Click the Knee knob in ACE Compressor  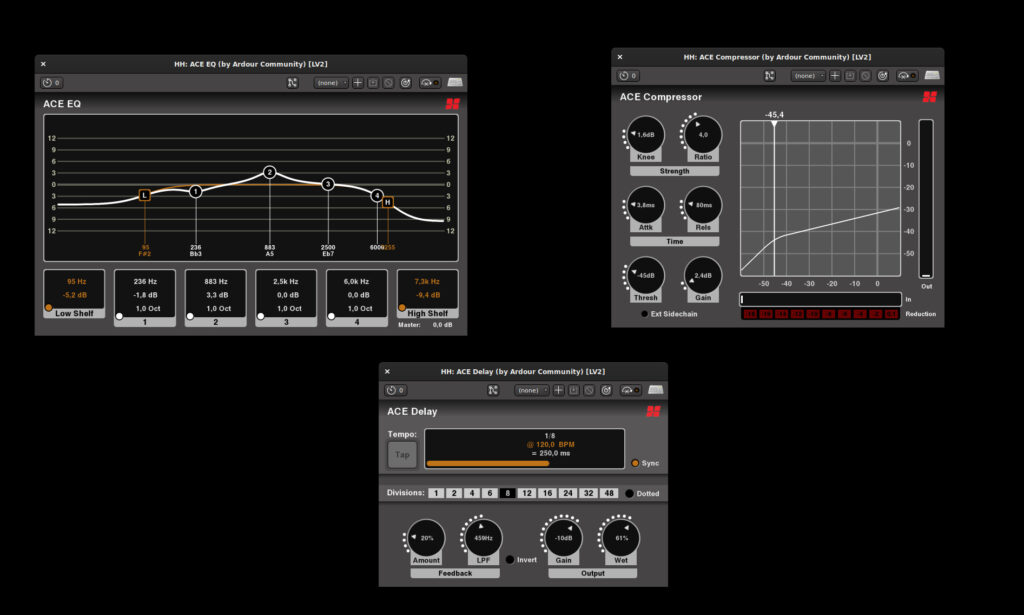645,134
